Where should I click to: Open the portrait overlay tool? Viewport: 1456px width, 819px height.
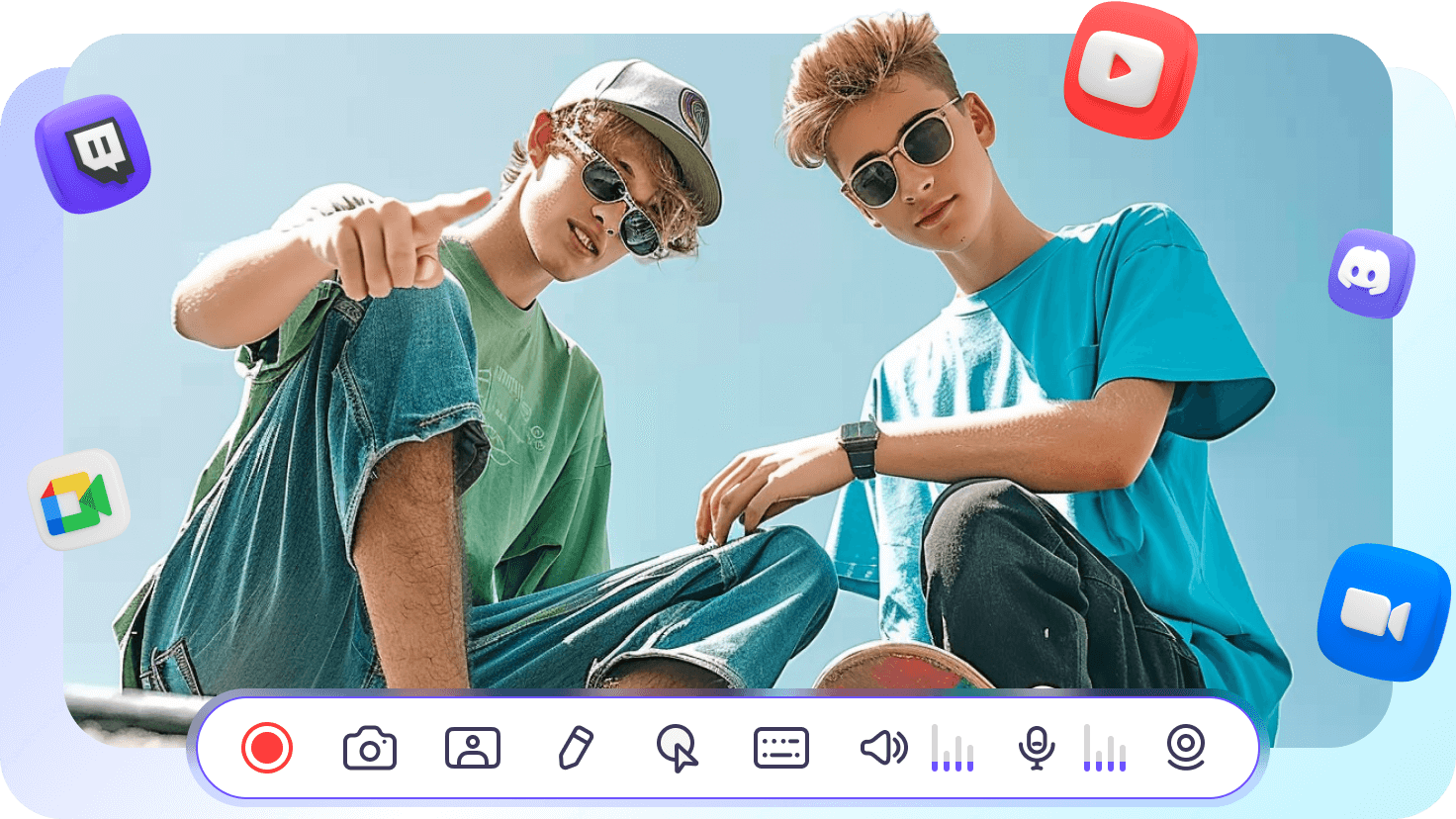click(473, 748)
